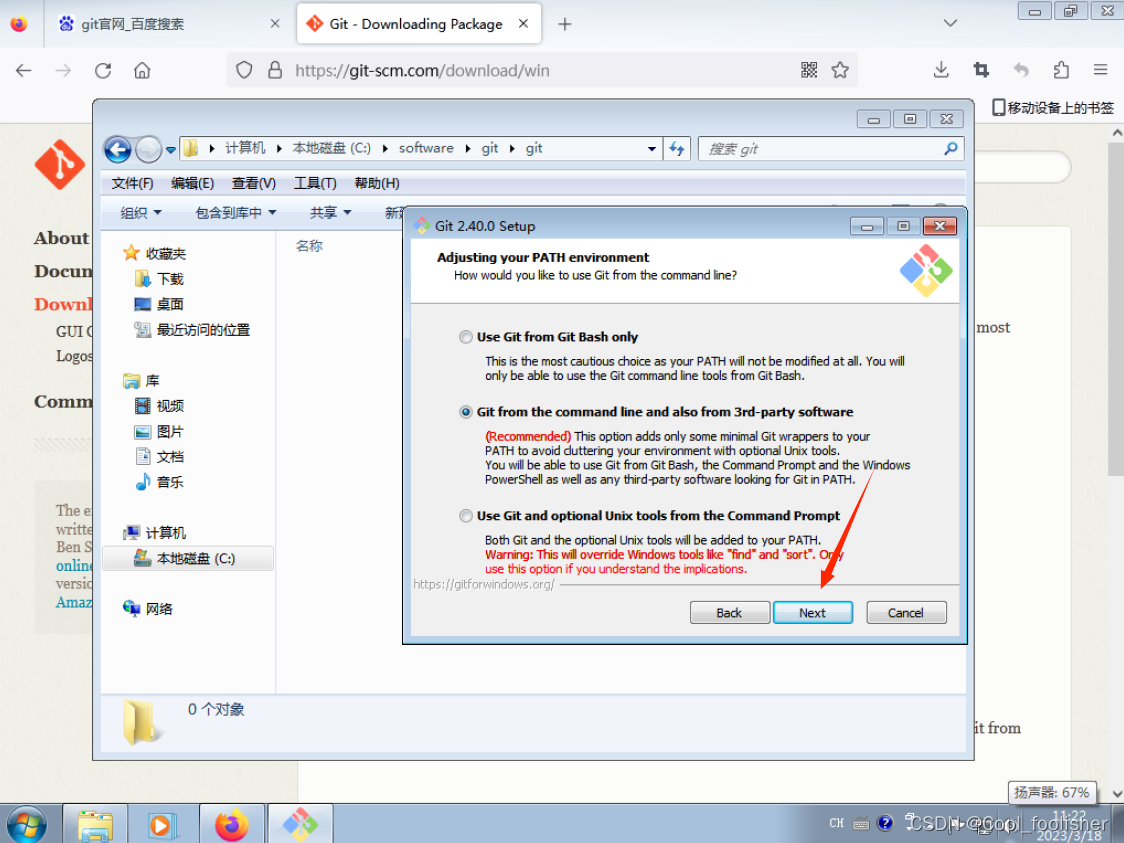This screenshot has width=1124, height=843.
Task: Click the shield tracking protection icon
Action: (244, 70)
